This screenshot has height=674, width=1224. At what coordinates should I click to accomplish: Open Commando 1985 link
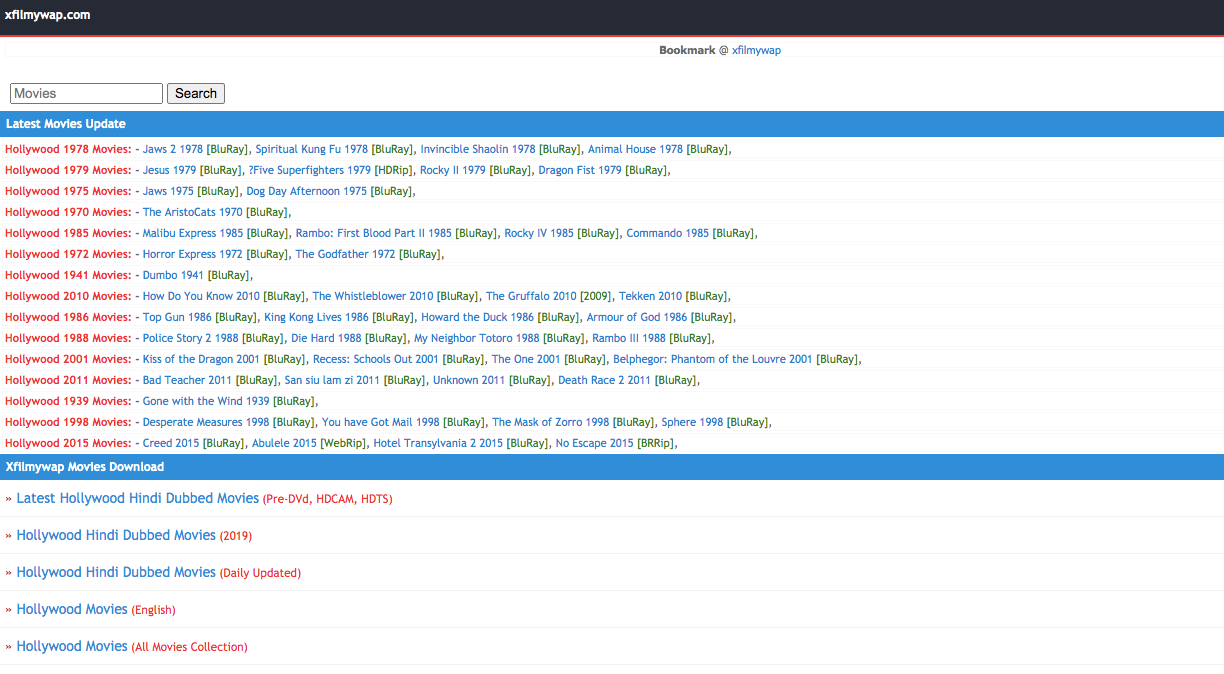tap(668, 233)
